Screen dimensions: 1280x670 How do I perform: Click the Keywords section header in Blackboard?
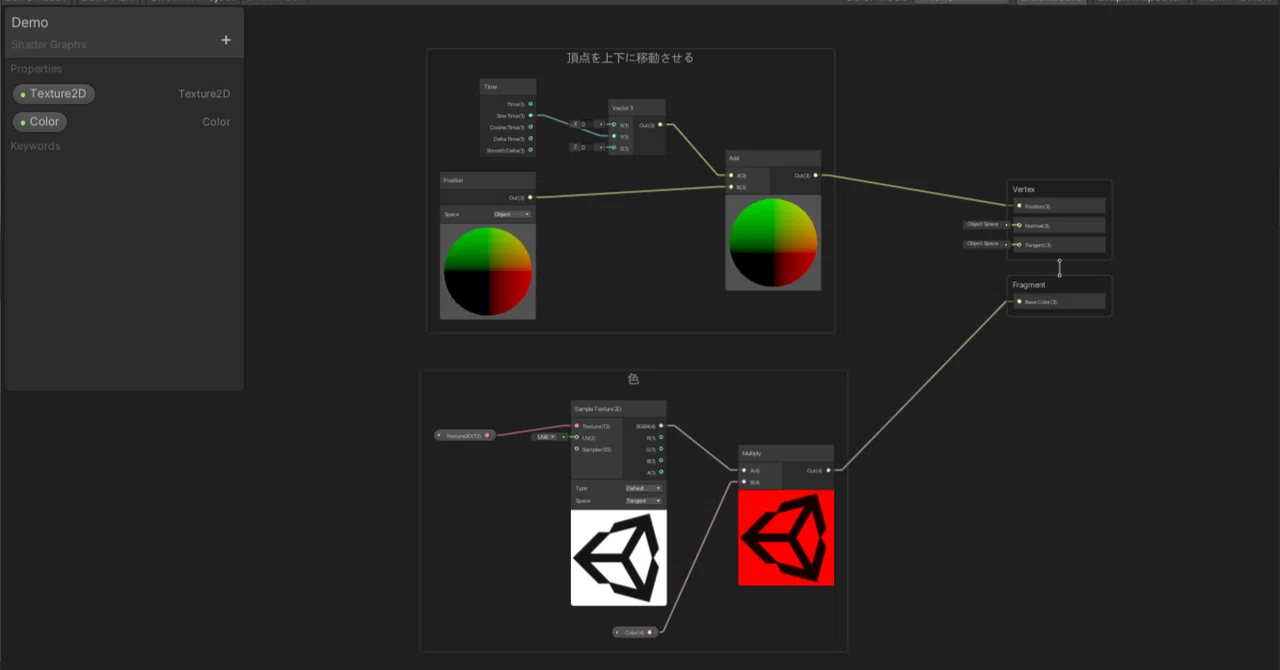click(35, 146)
